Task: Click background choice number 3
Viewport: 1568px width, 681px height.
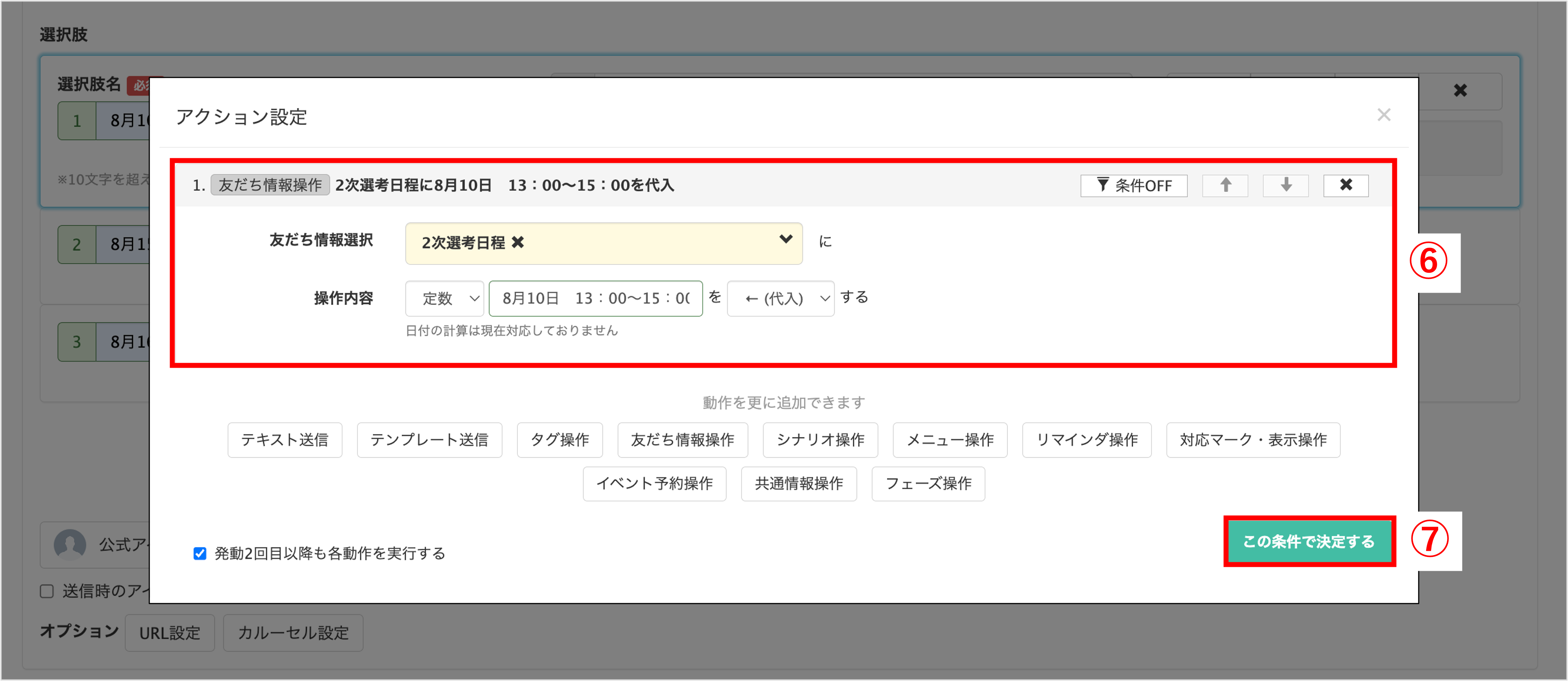Action: 77,342
